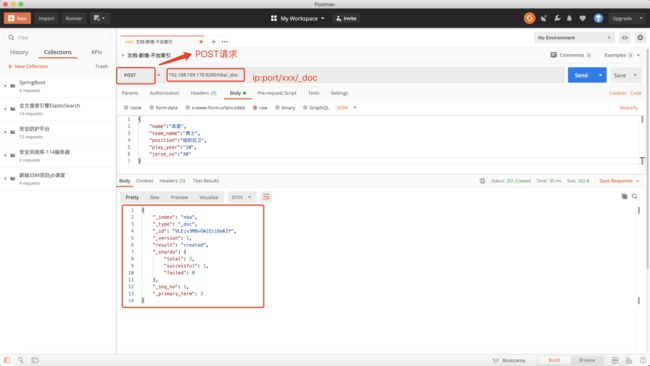Open the console icon in the status bar

point(35,360)
